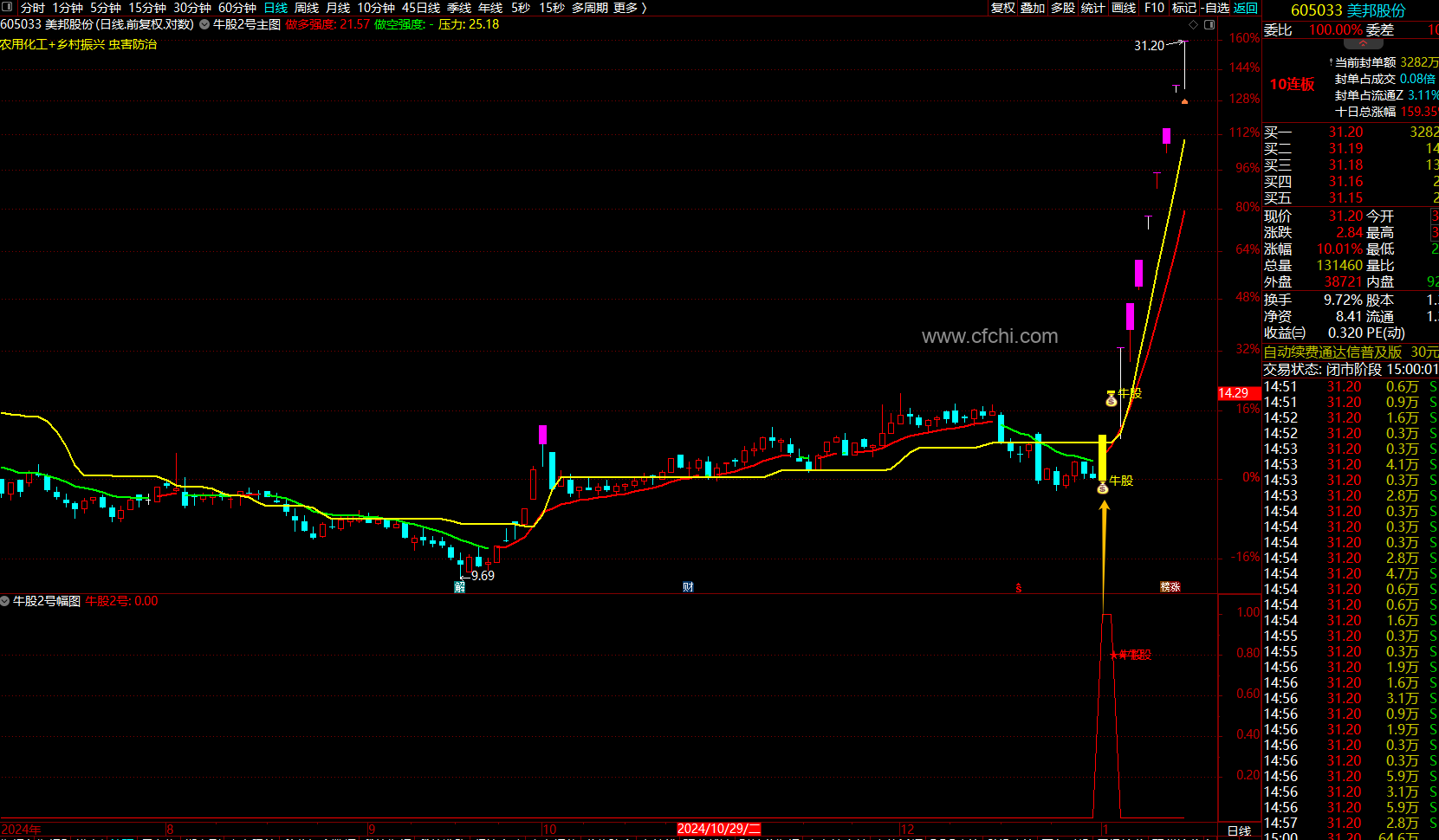The image size is (1439, 840).
Task: Click the lower 牛股 money-bag signal icon
Action: click(1103, 488)
